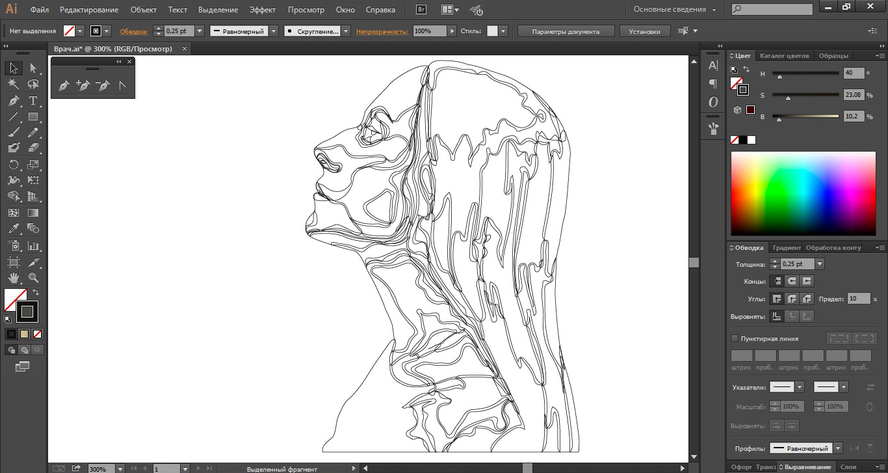Open zoom level dropdown at 300%
The image size is (888, 473).
point(119,469)
